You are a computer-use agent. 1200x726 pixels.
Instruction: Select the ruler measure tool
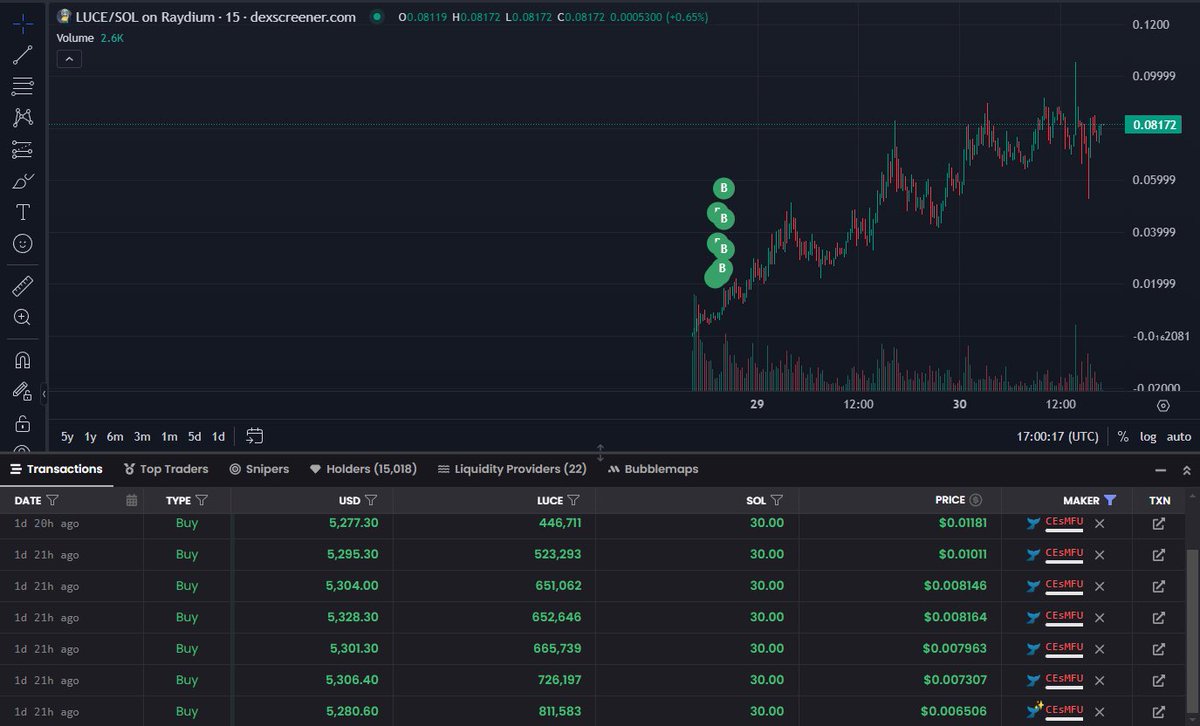coord(22,286)
